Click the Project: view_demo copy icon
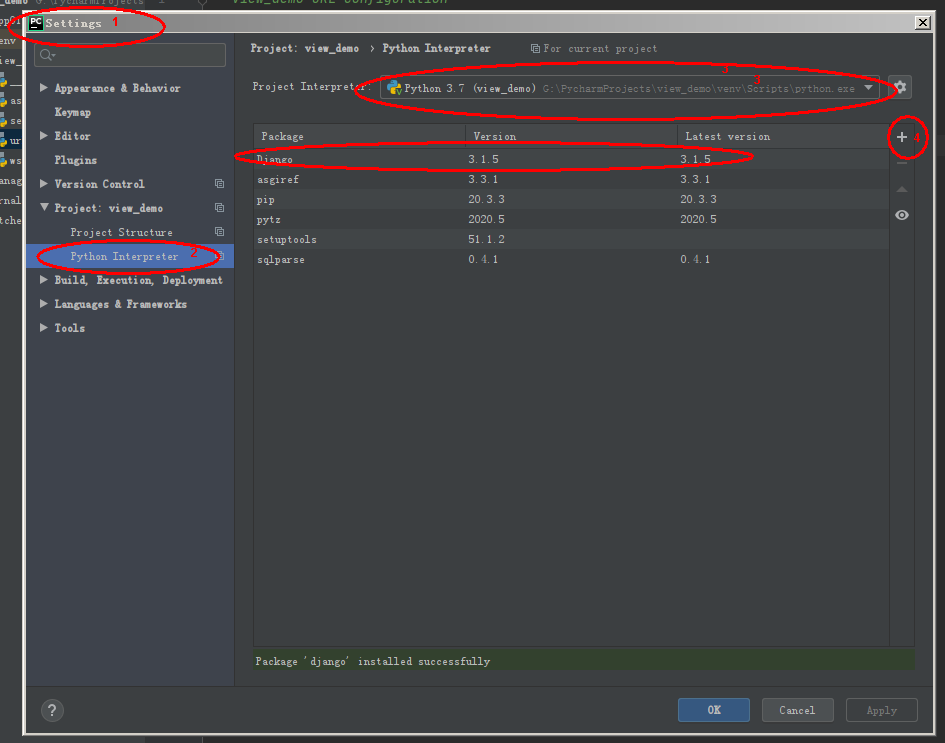 219,208
